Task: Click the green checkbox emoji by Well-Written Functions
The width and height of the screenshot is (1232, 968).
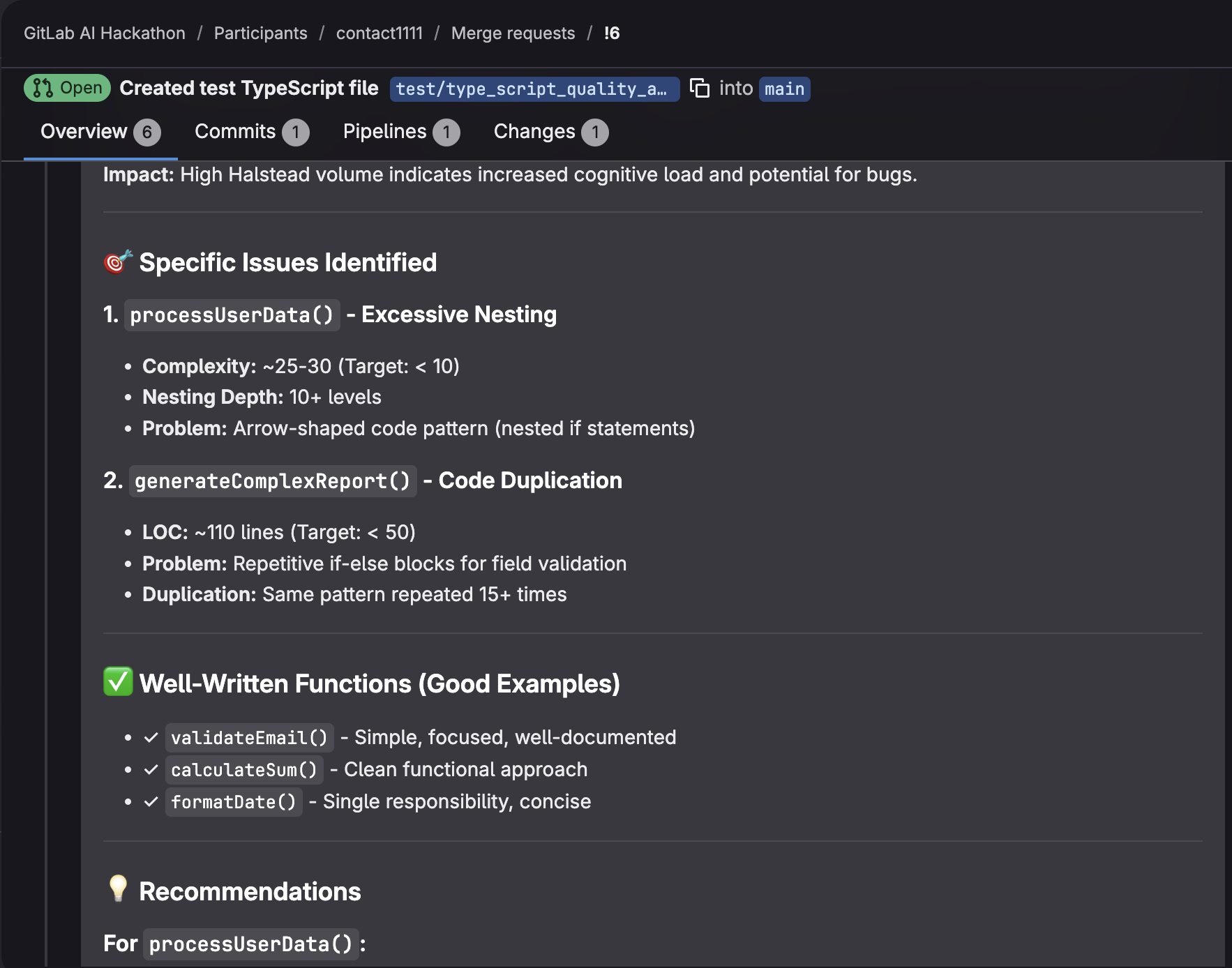Action: [x=118, y=682]
